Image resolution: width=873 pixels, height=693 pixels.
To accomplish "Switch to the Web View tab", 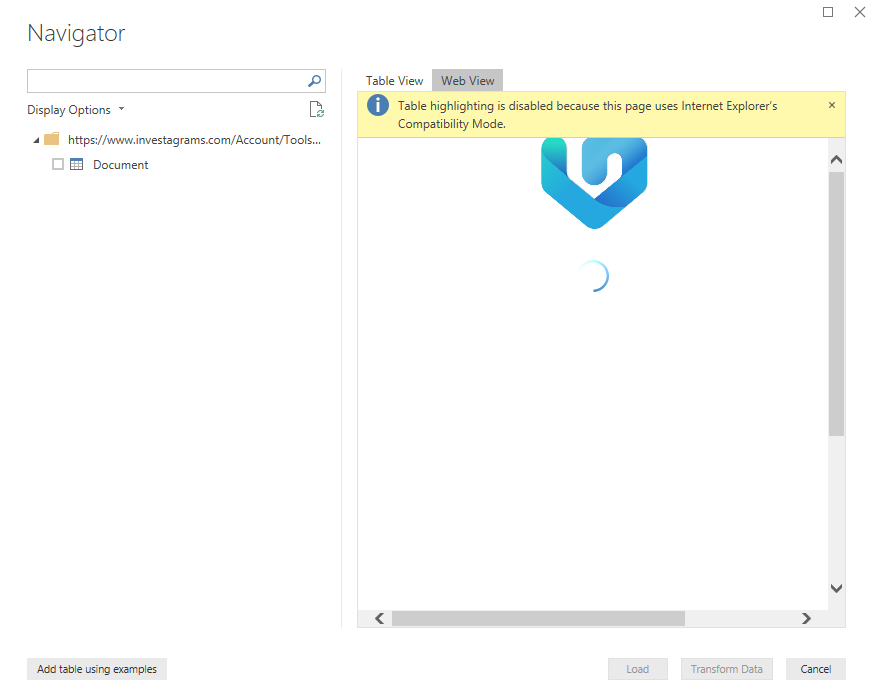I will coord(468,81).
